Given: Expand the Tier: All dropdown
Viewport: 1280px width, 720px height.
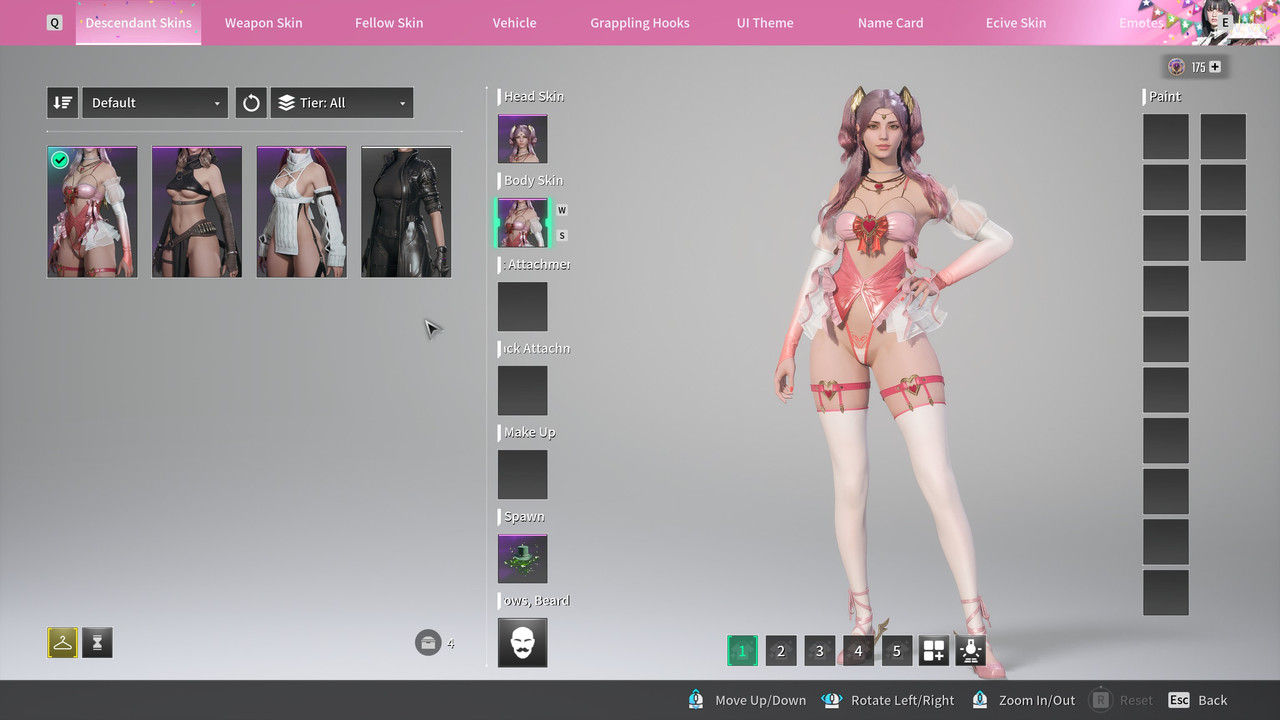Looking at the screenshot, I should pyautogui.click(x=342, y=102).
